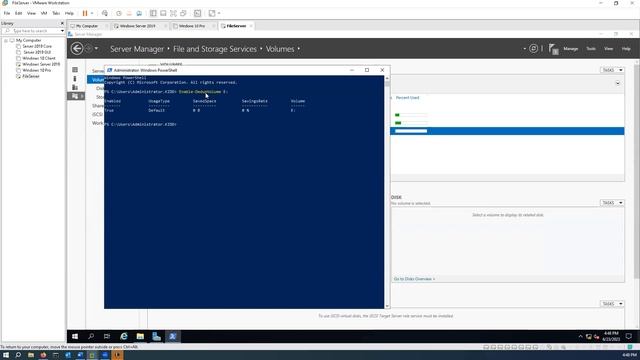The image size is (640, 360).
Task: Open the VMware Edit menu
Action: [x=18, y=13]
